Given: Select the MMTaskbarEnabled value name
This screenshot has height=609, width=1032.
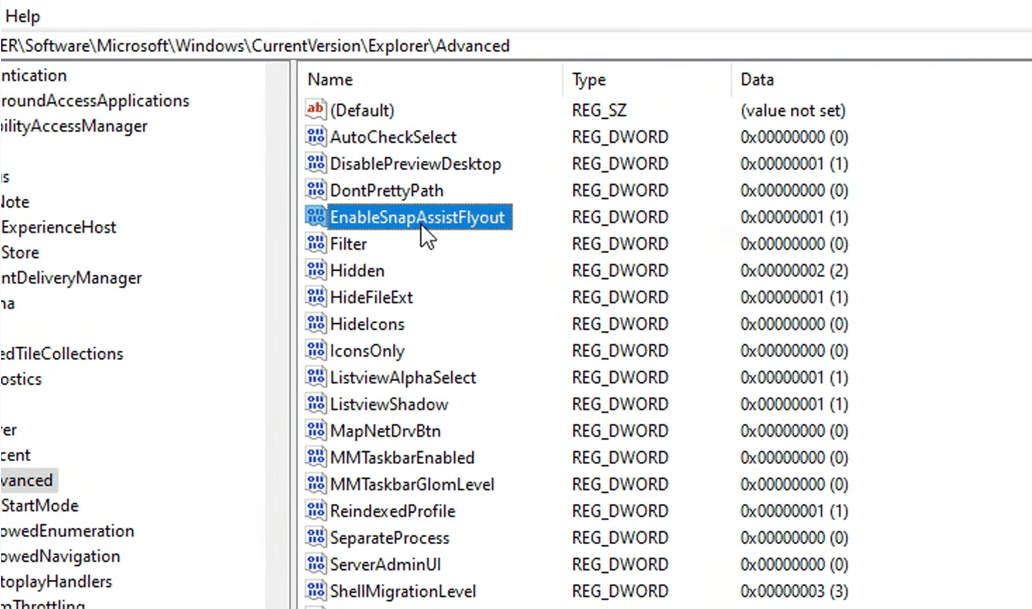Looking at the screenshot, I should (402, 458).
